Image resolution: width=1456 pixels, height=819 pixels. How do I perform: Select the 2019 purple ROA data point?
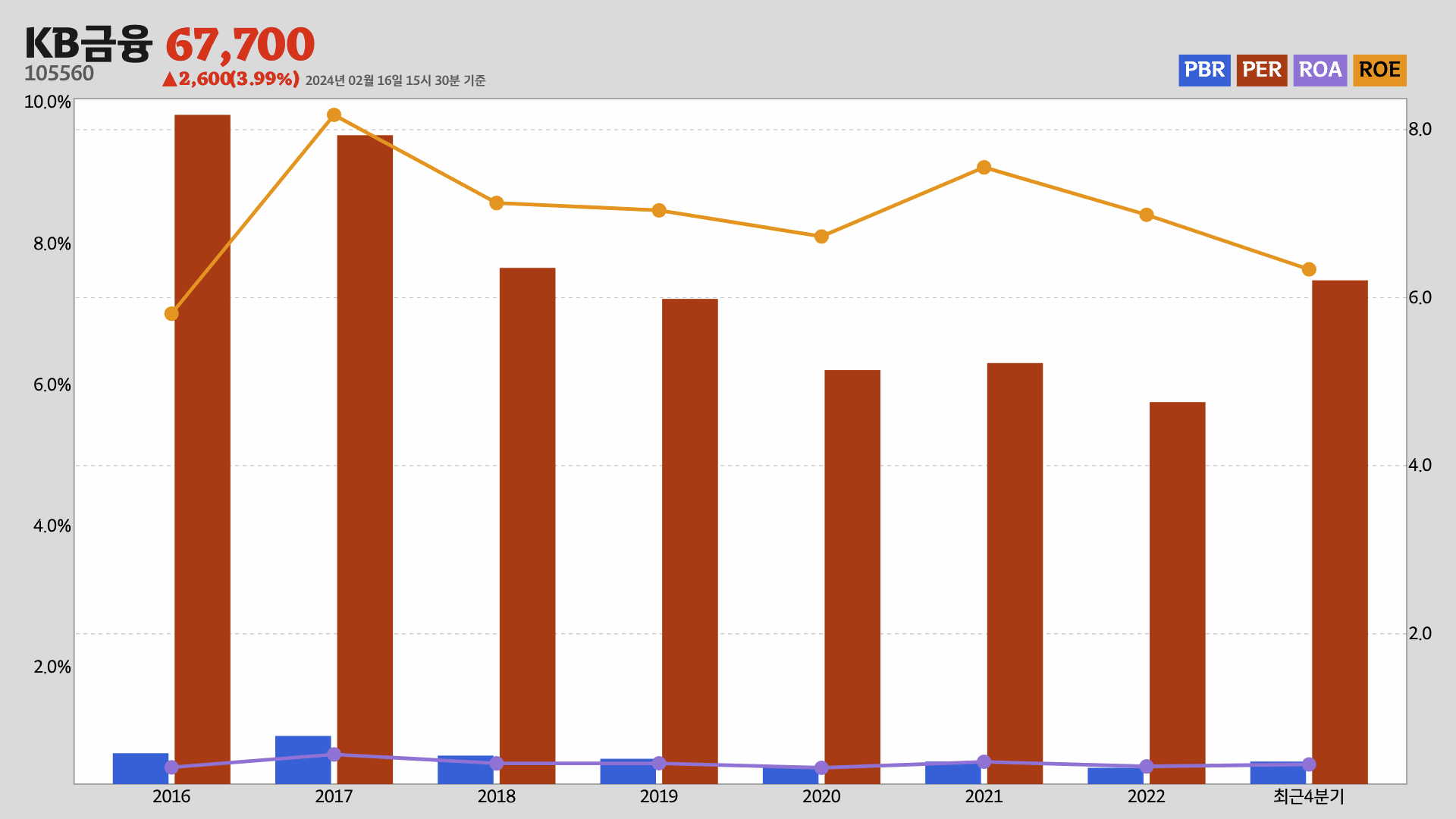pyautogui.click(x=659, y=764)
